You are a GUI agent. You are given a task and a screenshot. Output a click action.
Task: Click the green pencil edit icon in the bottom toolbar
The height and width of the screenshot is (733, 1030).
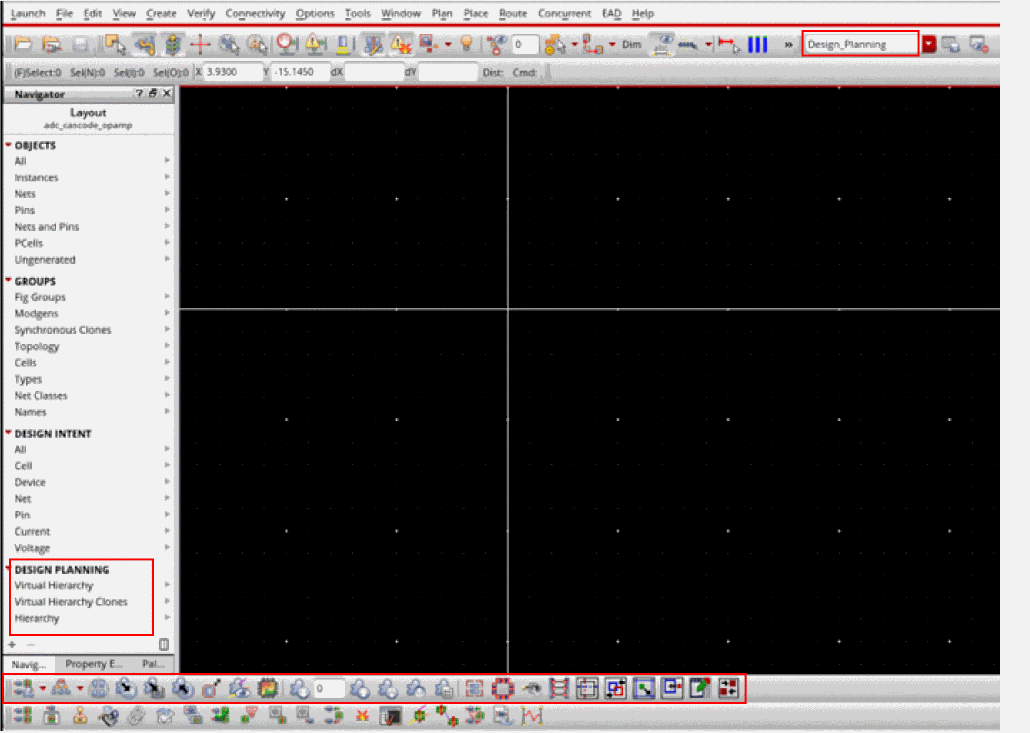click(x=700, y=688)
